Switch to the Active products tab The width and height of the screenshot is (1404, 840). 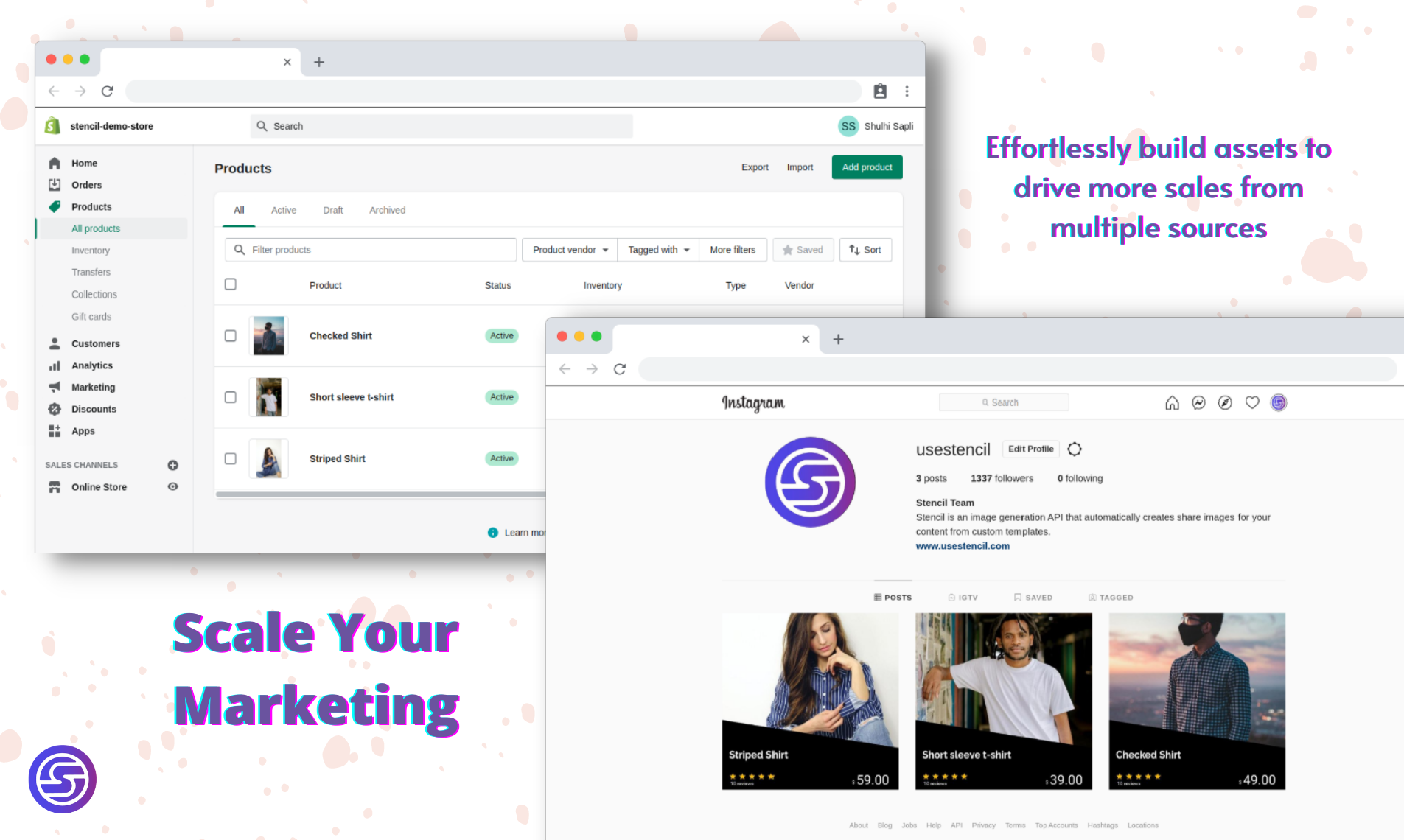(284, 210)
